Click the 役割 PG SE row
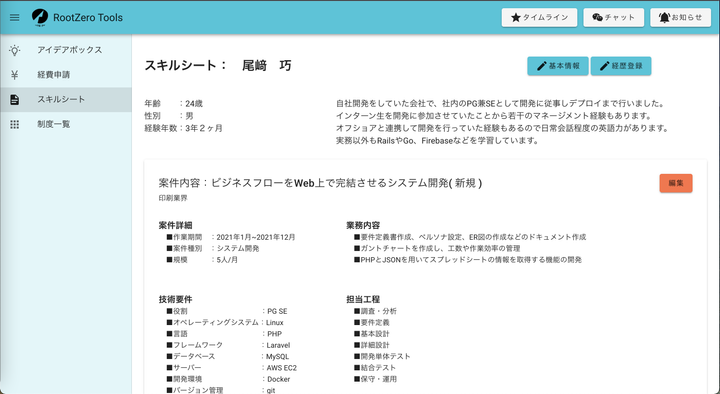The width and height of the screenshot is (720, 394). click(227, 311)
